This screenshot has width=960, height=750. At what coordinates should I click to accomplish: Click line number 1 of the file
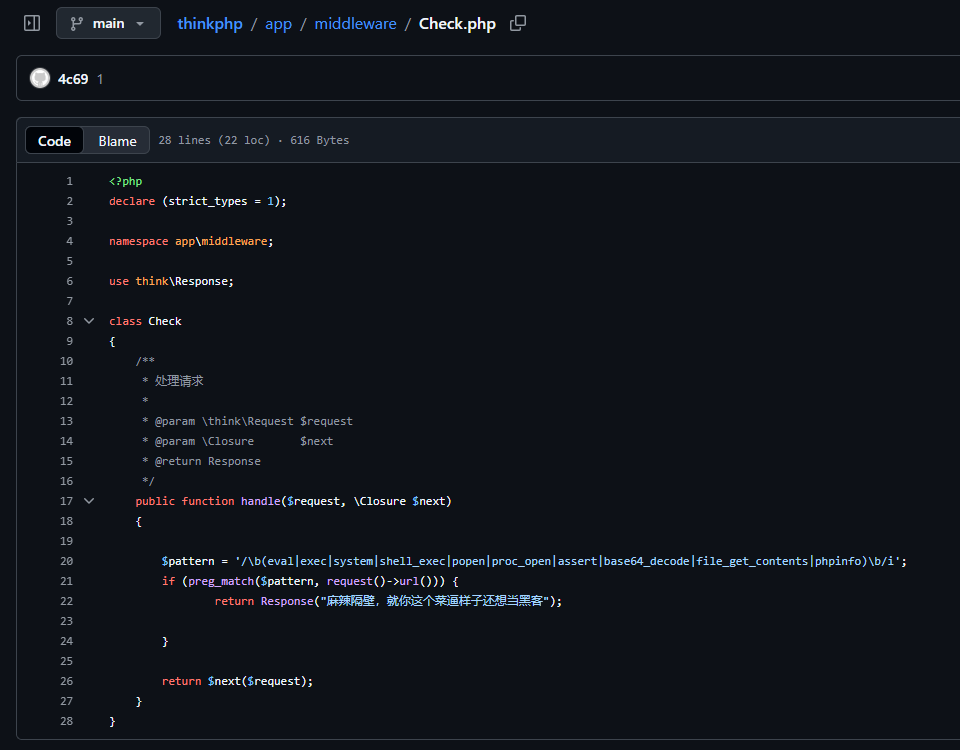coord(69,180)
